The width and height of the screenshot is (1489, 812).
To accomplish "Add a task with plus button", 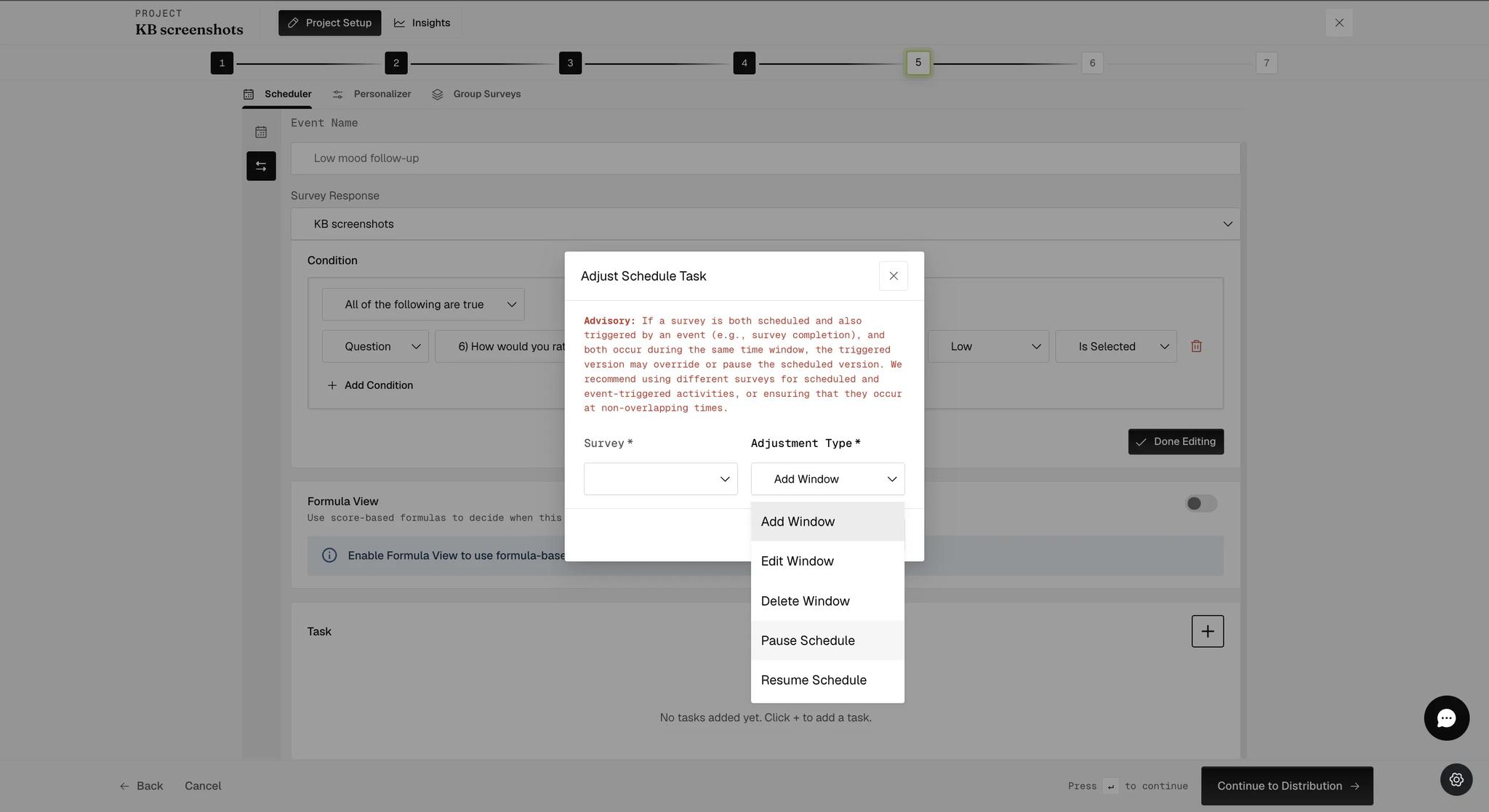I will tap(1207, 631).
